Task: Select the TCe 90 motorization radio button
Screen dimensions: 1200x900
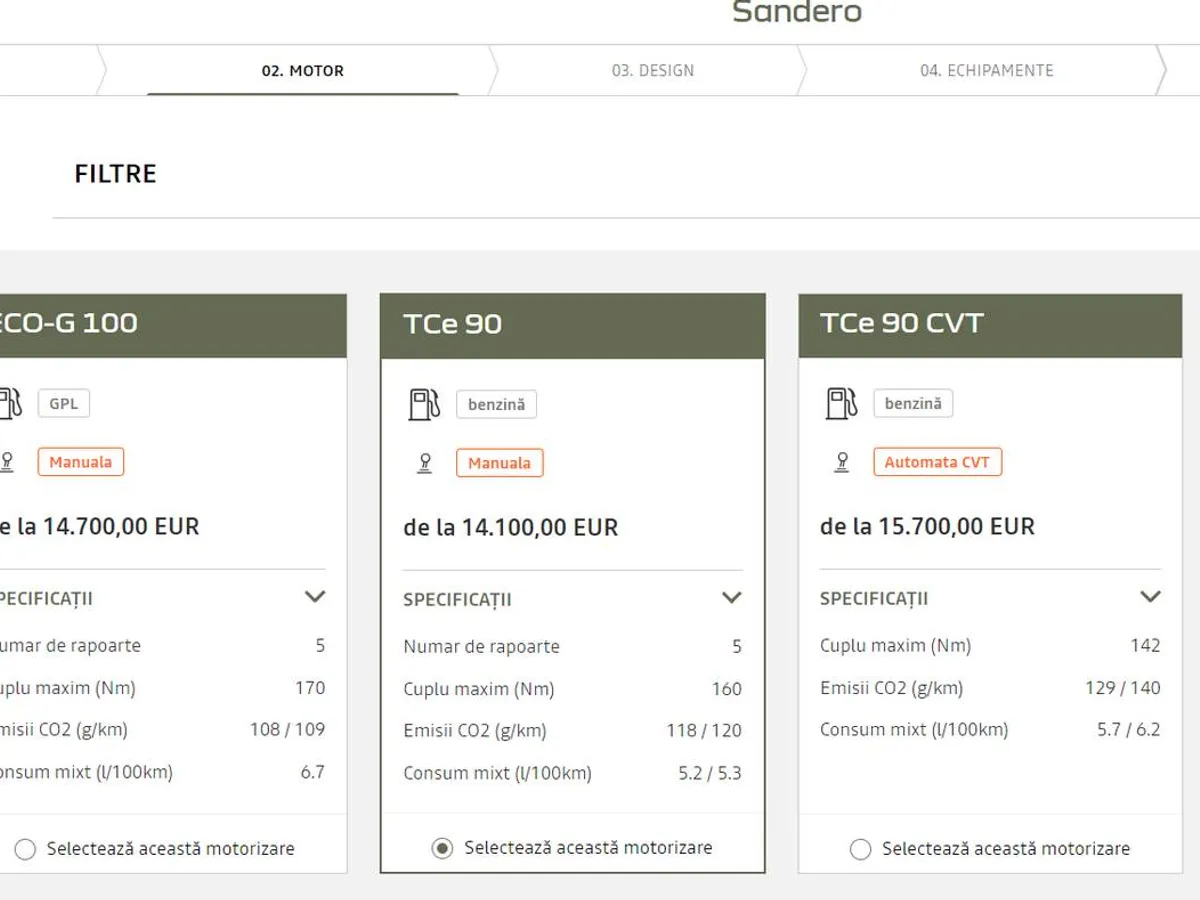Action: (442, 848)
